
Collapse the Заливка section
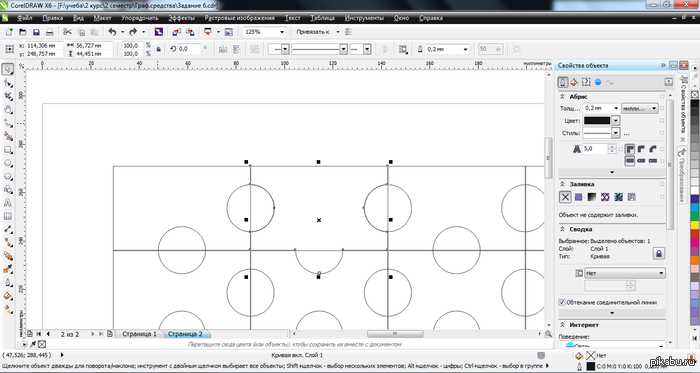point(562,184)
